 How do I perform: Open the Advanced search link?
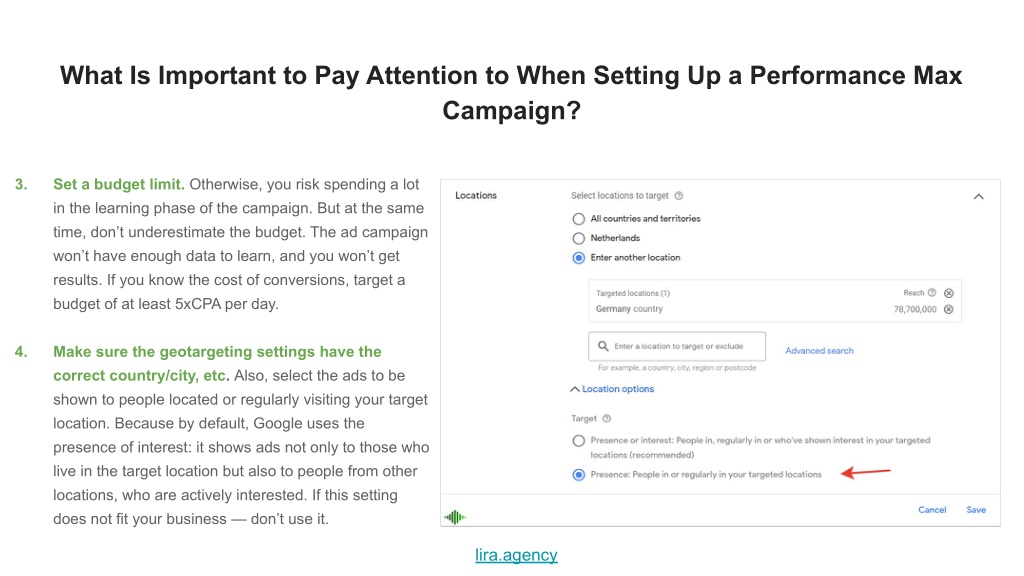pyautogui.click(x=819, y=351)
